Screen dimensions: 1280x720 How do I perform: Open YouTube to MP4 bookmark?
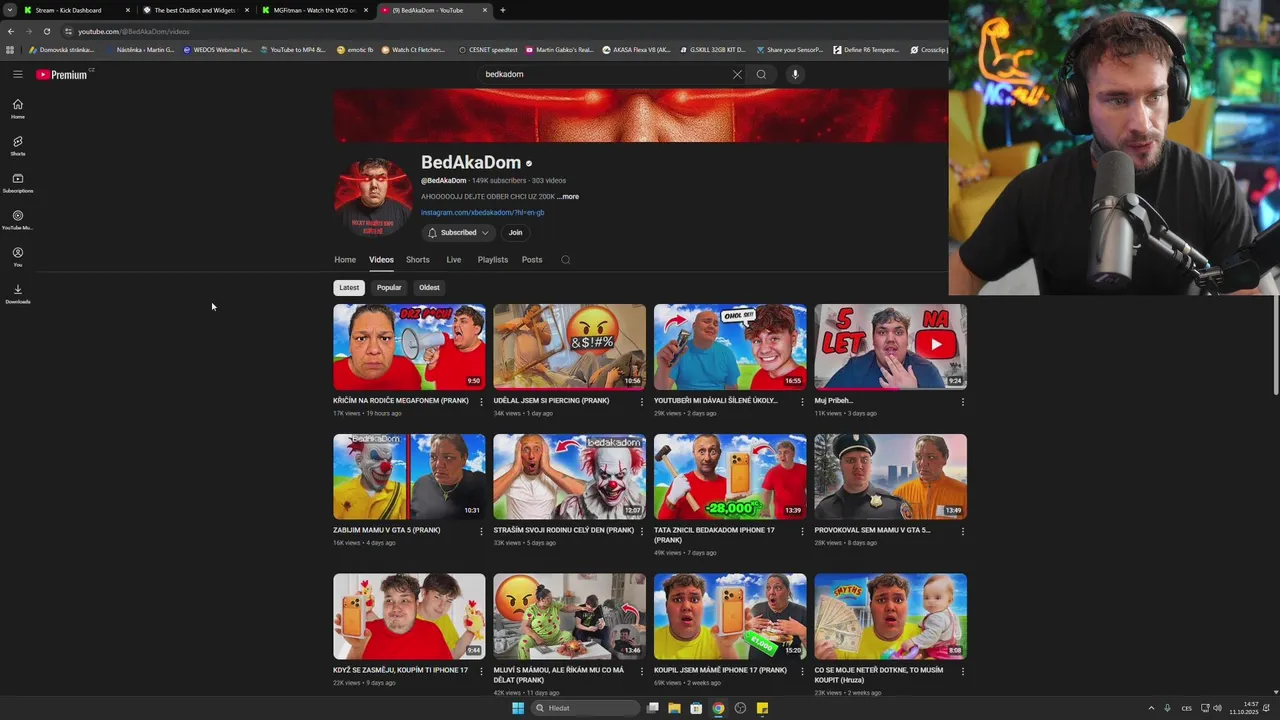point(292,49)
